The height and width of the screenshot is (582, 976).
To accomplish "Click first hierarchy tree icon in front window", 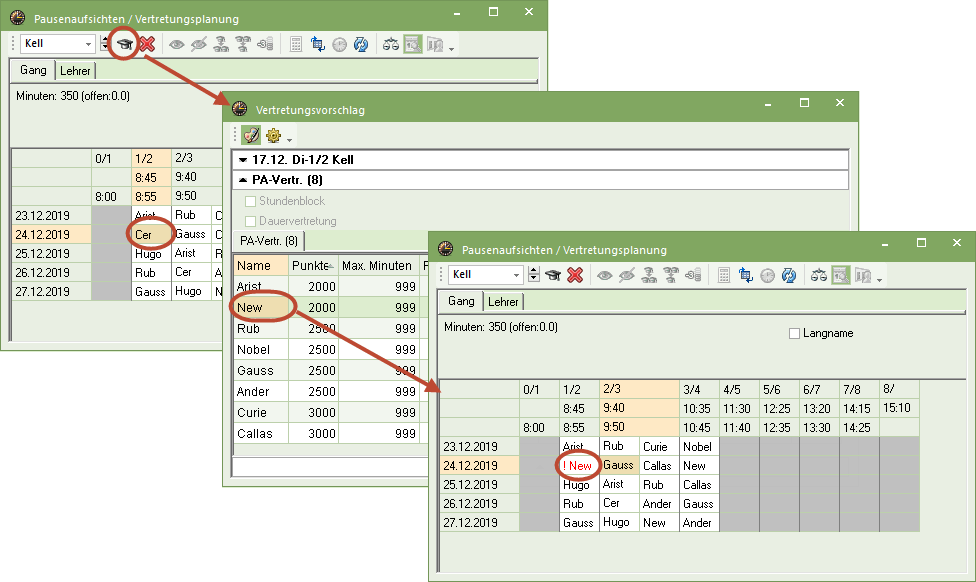I will click(649, 275).
